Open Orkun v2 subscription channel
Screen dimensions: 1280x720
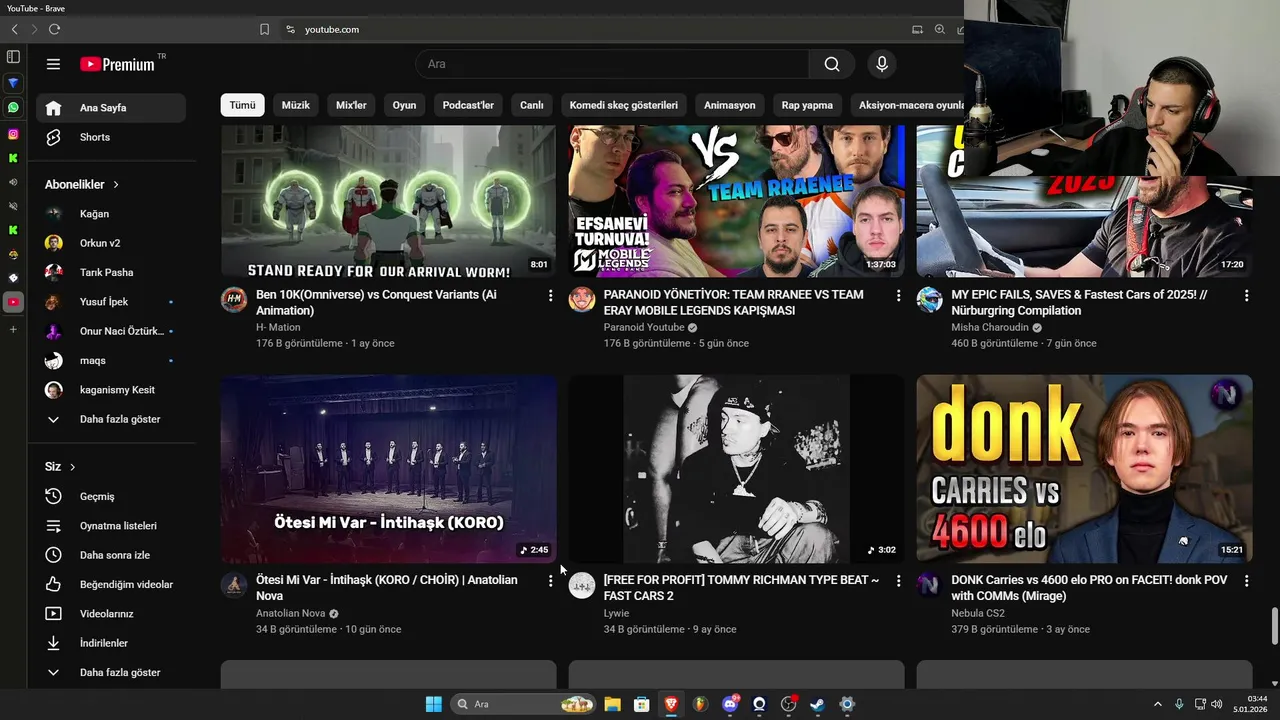point(110,243)
